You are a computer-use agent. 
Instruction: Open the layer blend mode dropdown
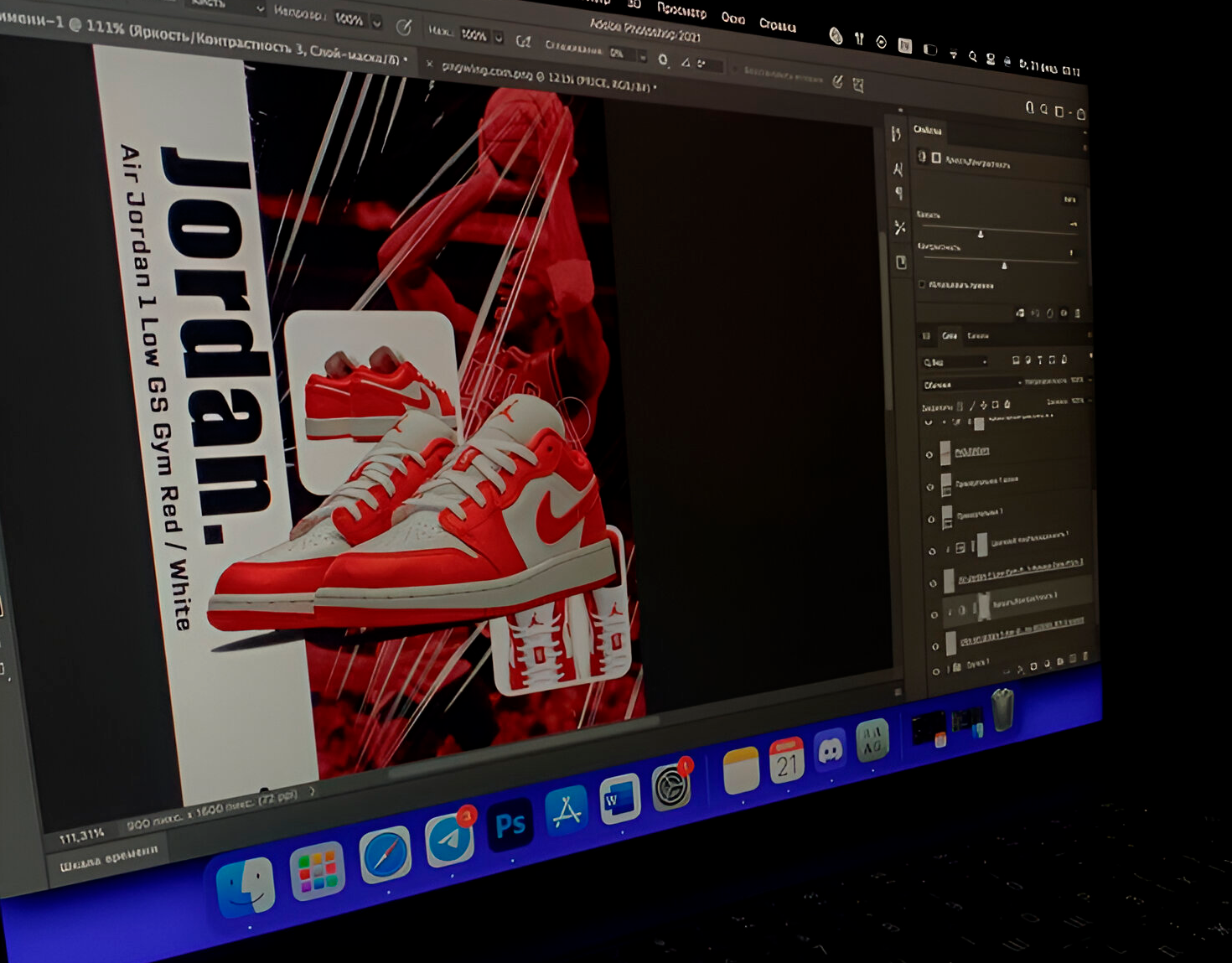click(x=972, y=385)
